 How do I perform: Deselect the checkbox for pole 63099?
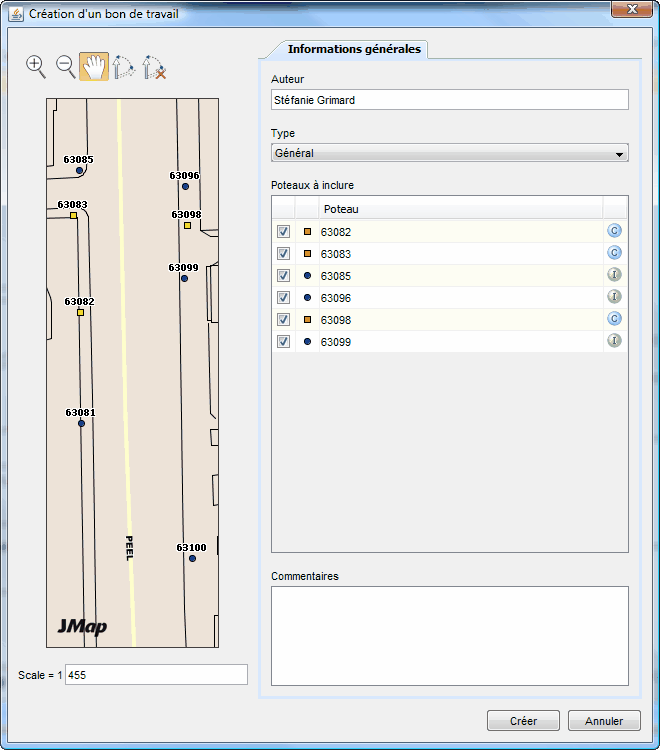pos(284,342)
